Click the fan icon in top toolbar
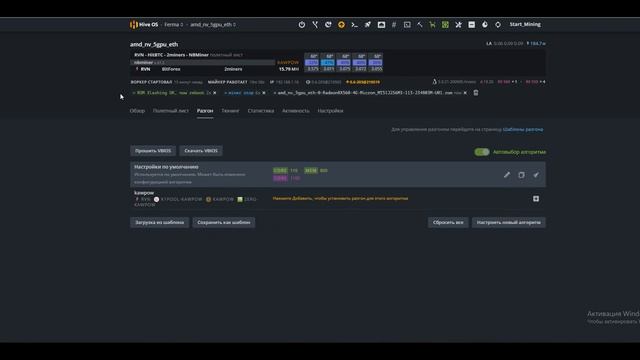Viewport: 640px width, 360px height. point(458,24)
